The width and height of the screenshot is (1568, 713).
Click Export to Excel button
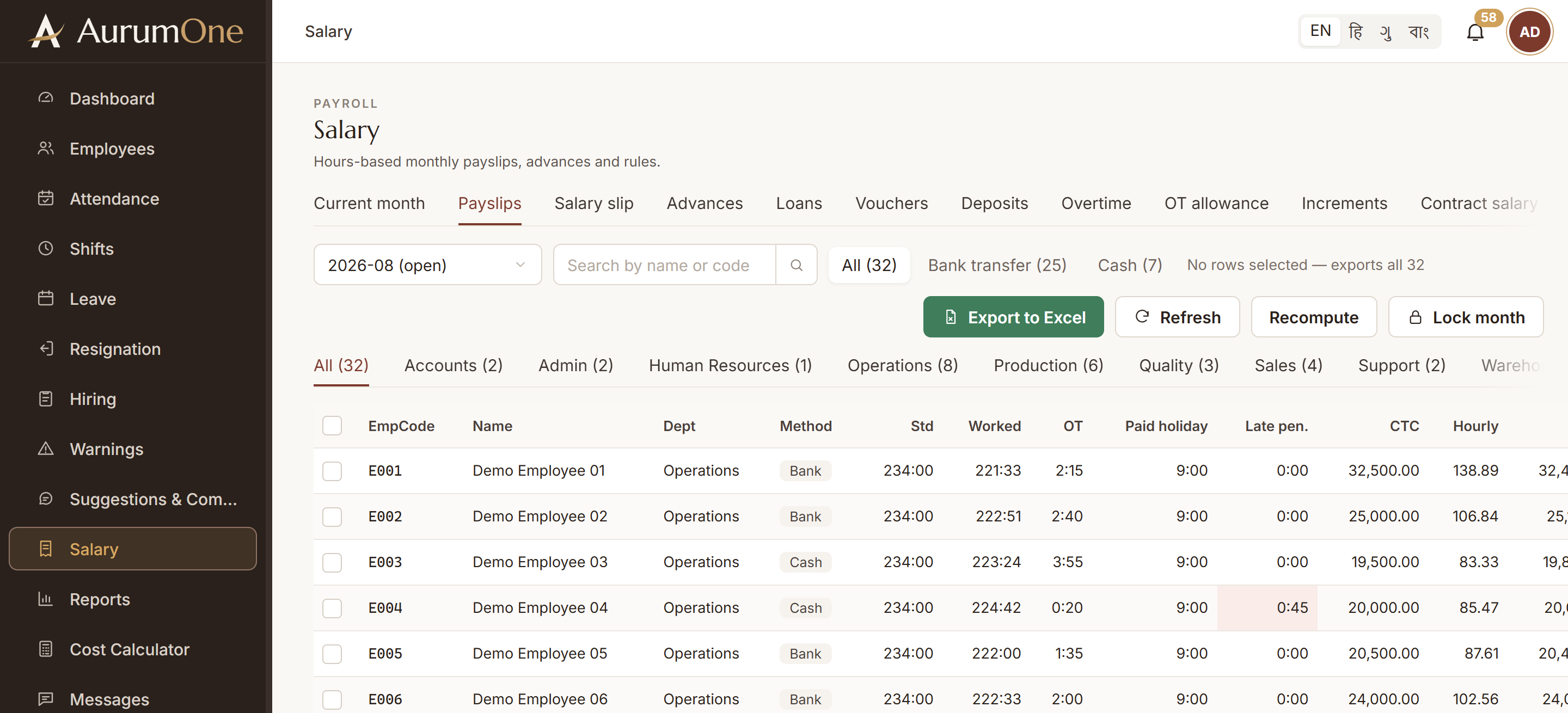[x=1013, y=317]
